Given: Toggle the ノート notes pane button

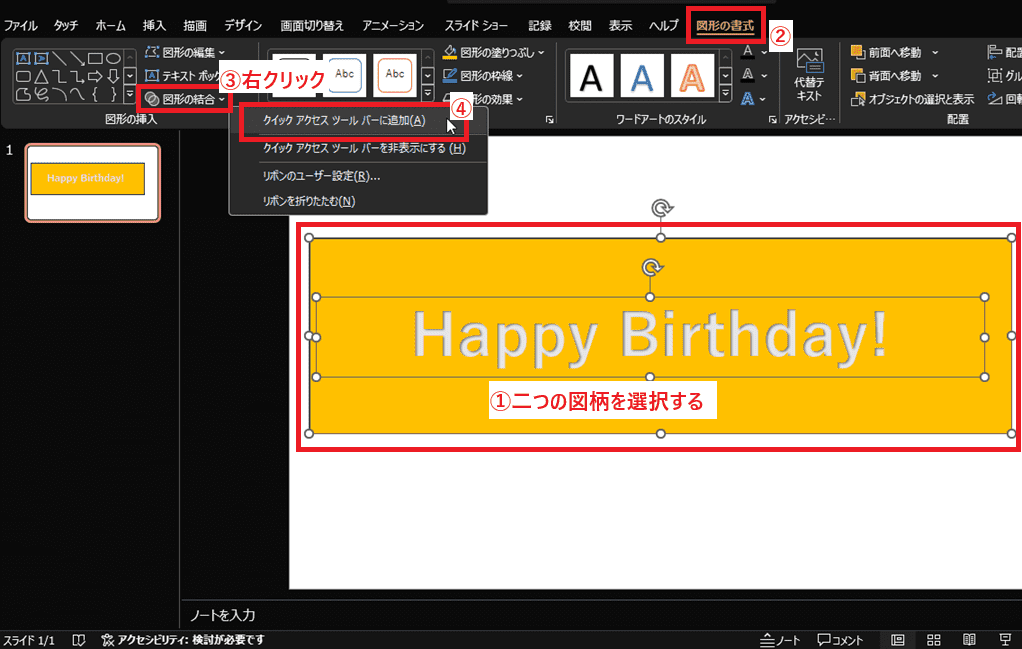Looking at the screenshot, I should 780,640.
